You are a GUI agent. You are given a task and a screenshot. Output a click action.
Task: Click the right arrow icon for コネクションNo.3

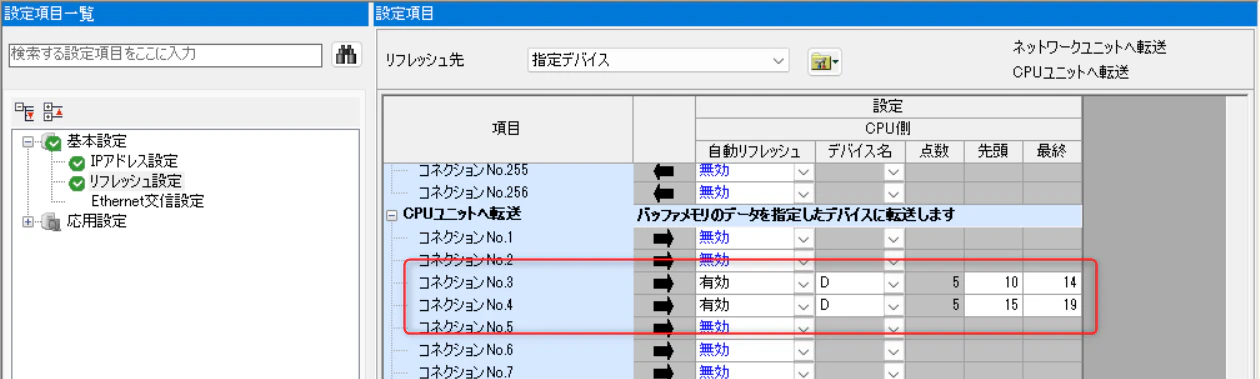[664, 283]
